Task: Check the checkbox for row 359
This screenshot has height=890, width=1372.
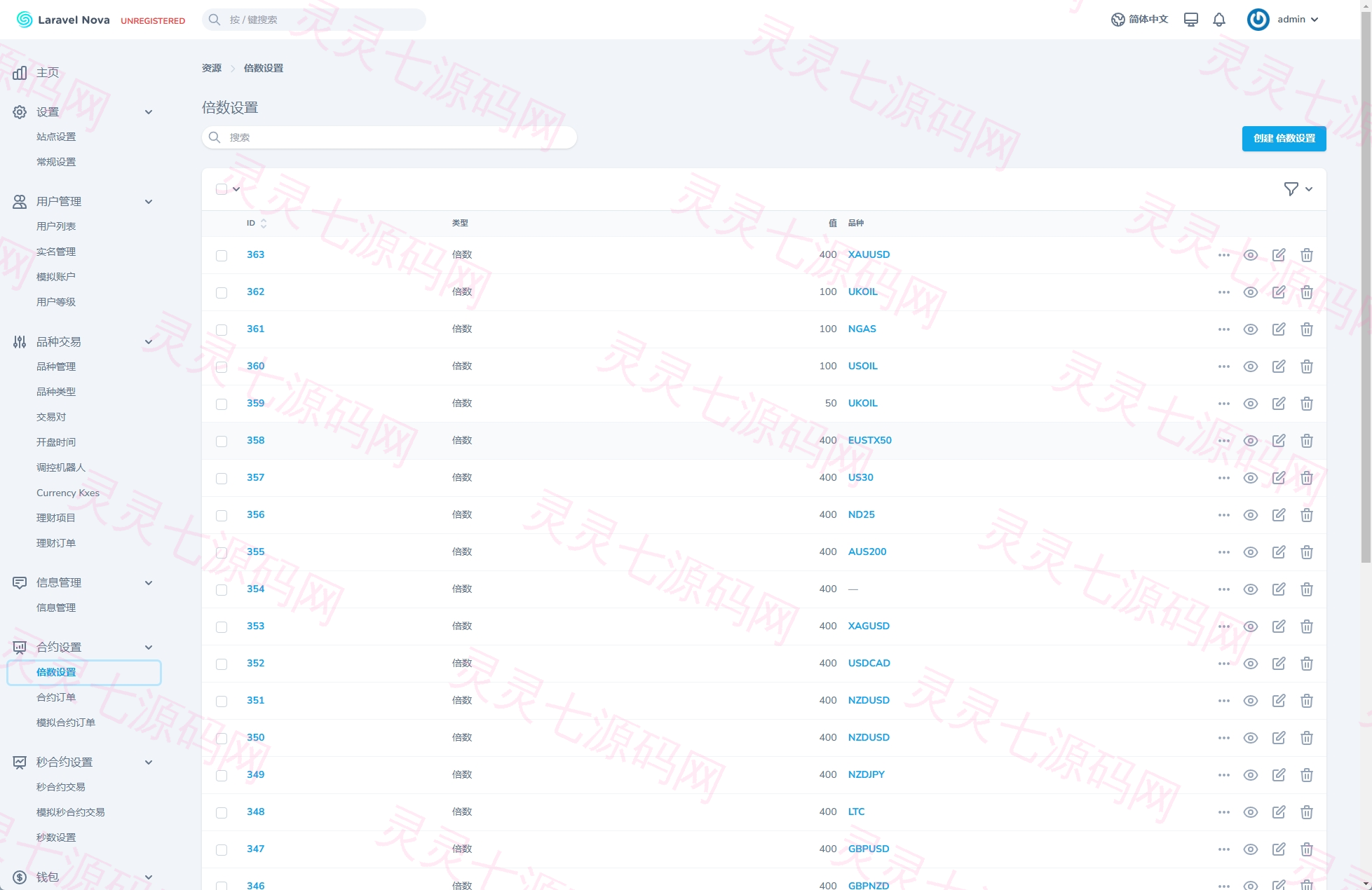Action: 222,404
